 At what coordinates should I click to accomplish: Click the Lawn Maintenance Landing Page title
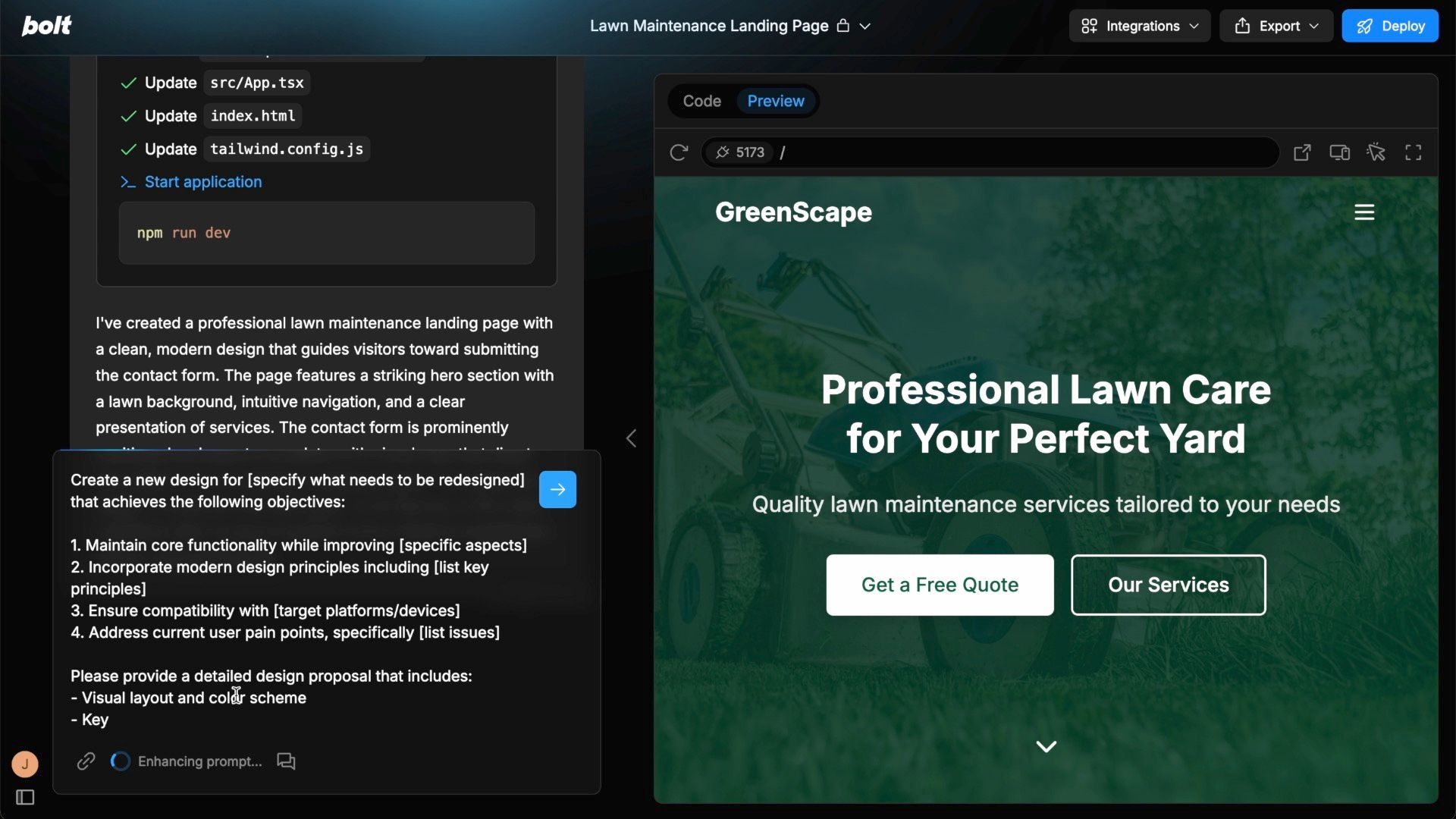pos(709,26)
